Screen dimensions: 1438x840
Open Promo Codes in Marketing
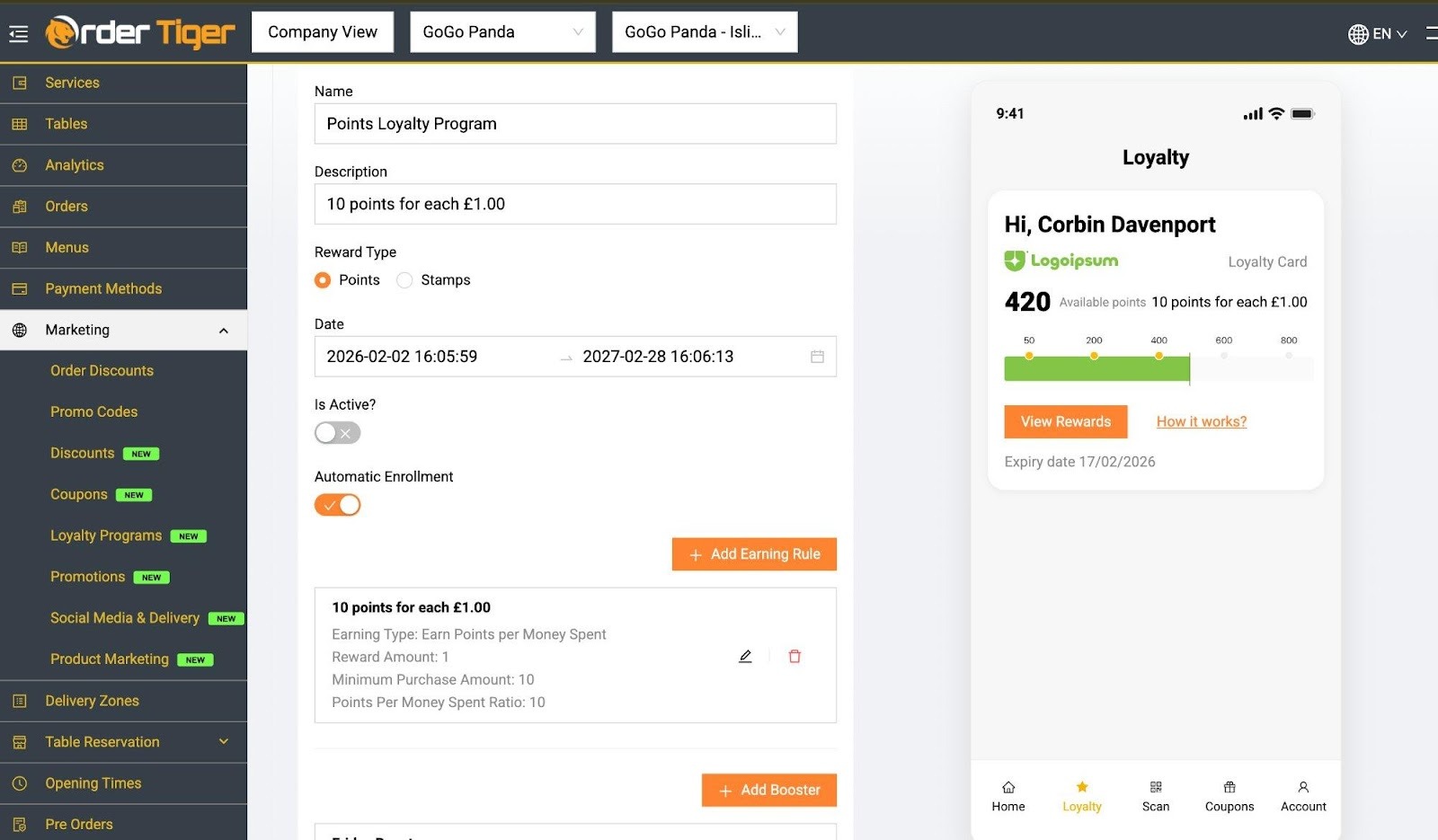[93, 412]
